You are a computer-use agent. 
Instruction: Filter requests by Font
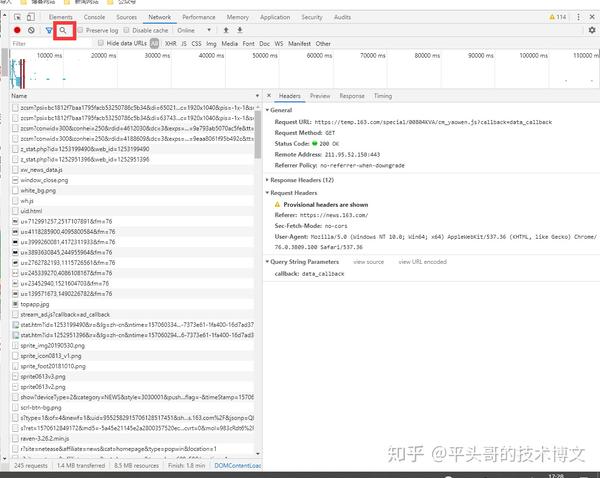(x=248, y=44)
